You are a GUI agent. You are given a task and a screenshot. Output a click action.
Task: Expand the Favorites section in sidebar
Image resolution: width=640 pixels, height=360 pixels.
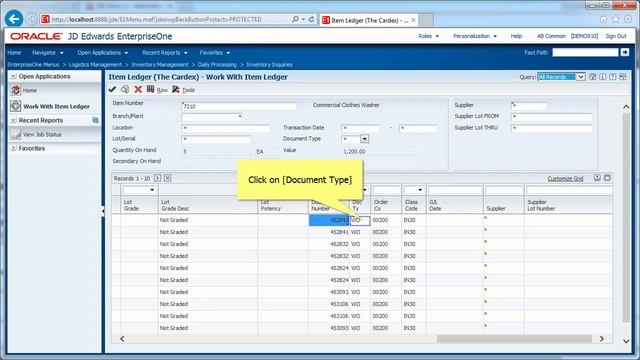(13, 148)
